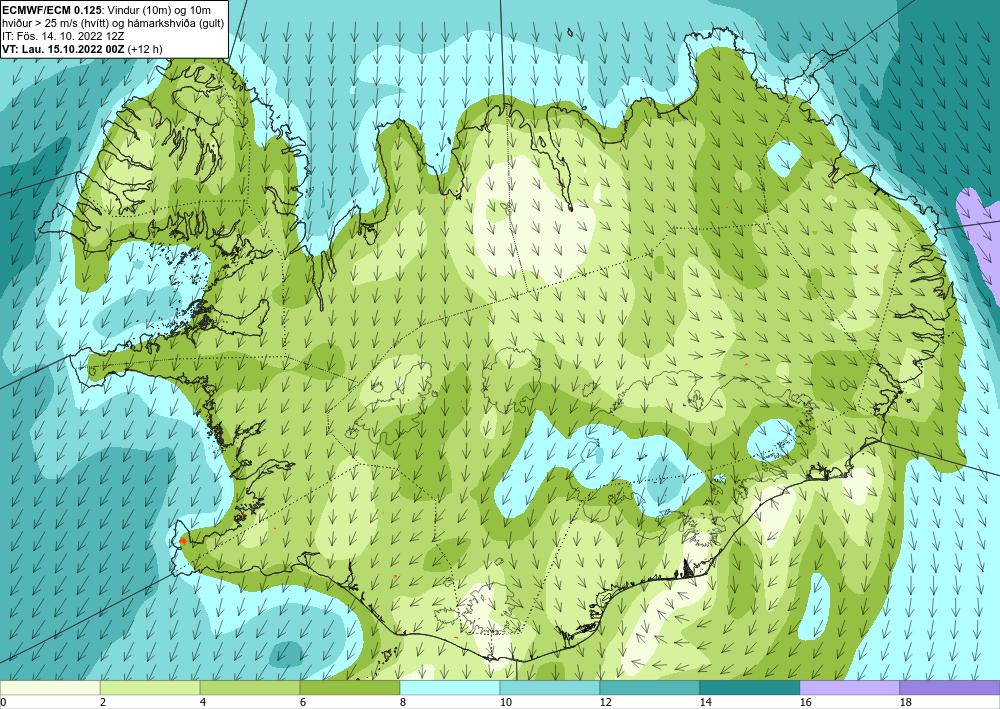Click the "ECMWF/ECM 0.125" model title text

(50, 10)
